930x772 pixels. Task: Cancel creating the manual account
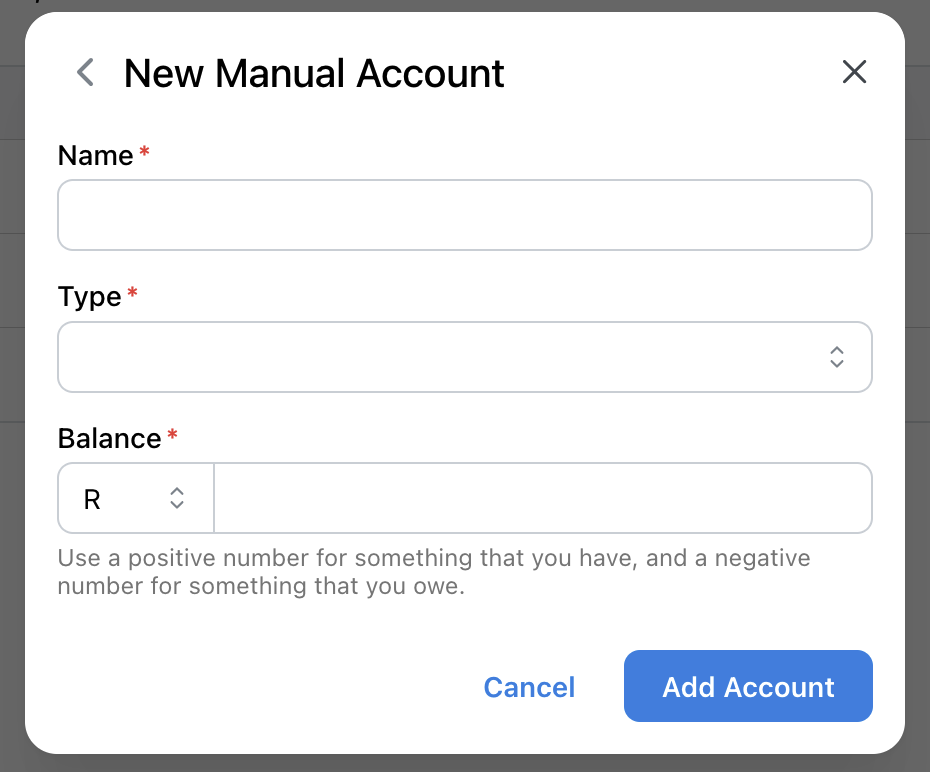(x=529, y=686)
